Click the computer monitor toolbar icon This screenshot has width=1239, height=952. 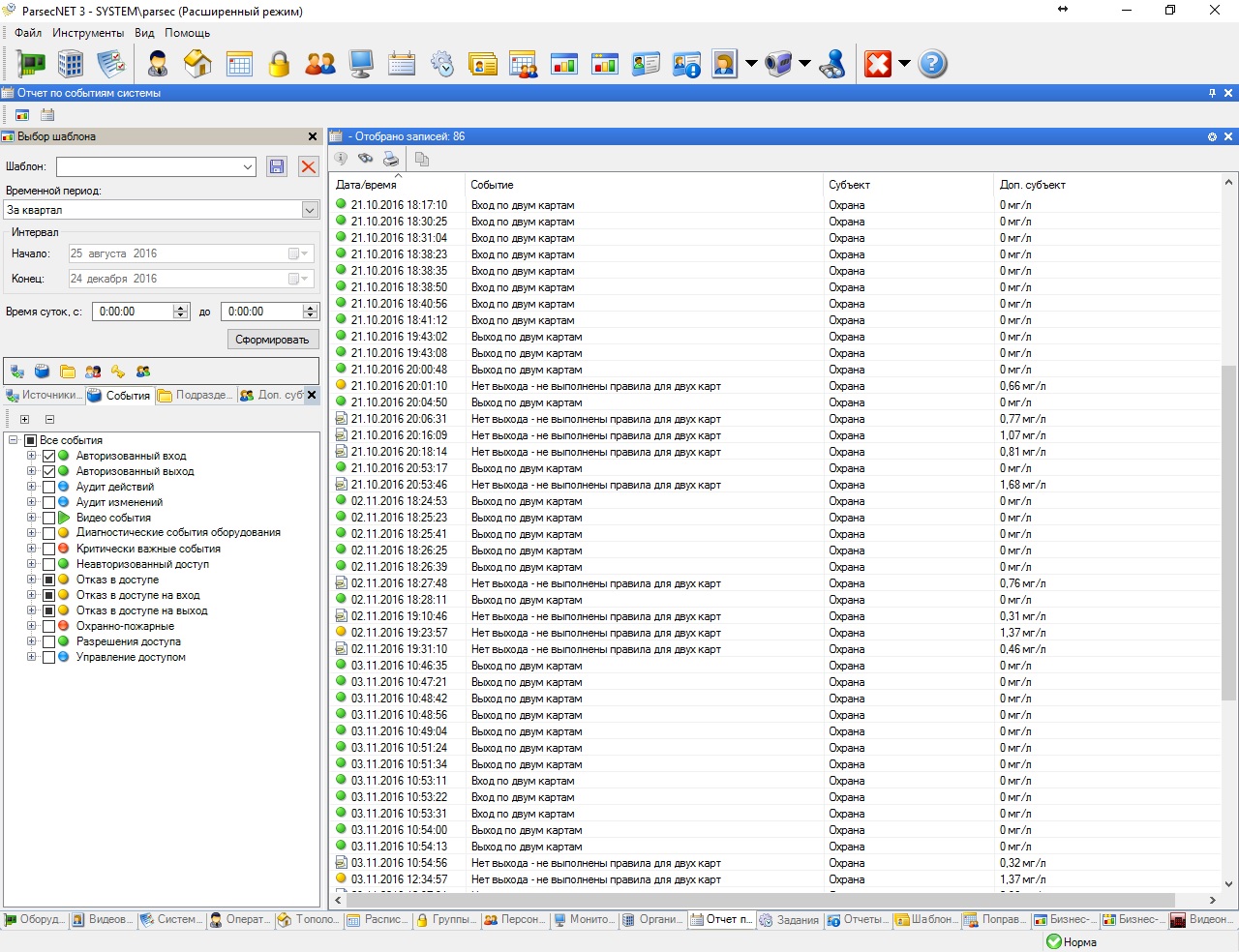click(361, 64)
